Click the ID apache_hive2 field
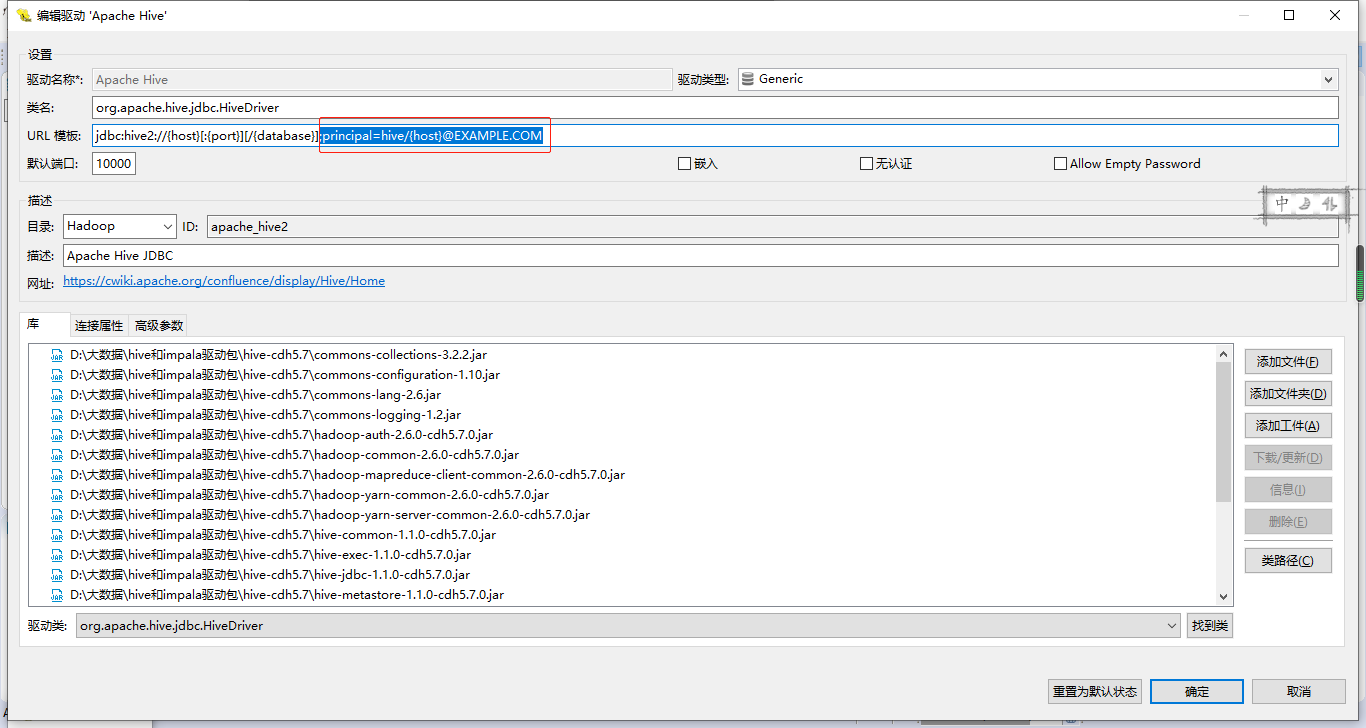Screen dimensions: 1366x728 coord(772,227)
